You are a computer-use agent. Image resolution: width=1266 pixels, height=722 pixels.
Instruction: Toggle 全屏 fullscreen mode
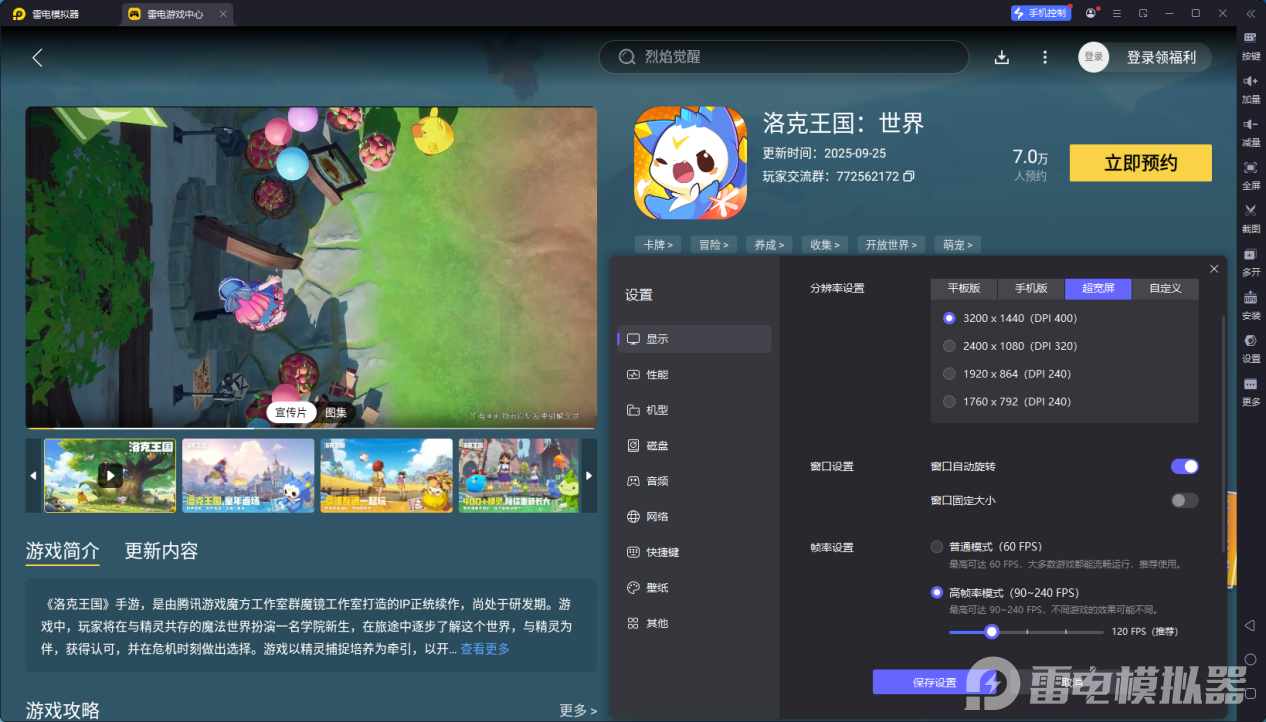[1251, 175]
